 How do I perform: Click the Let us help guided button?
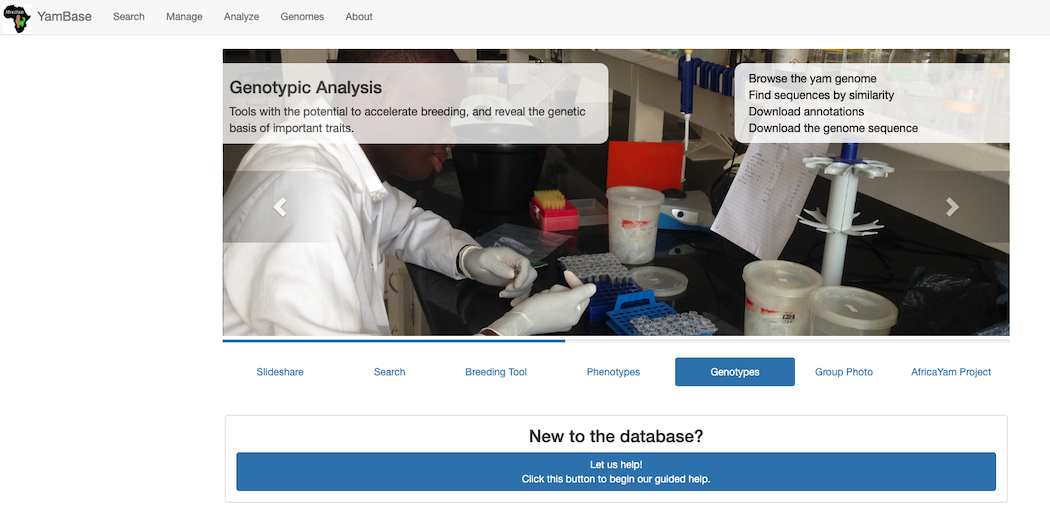tap(616, 472)
